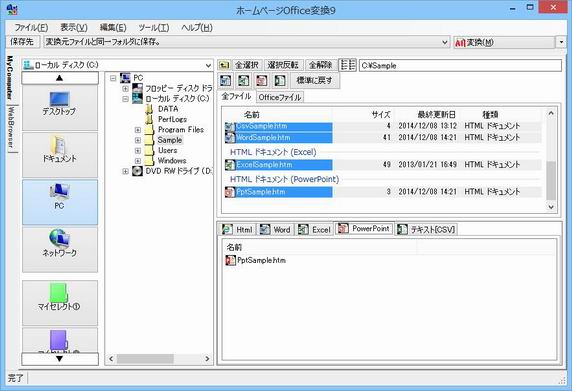Click the file list vertical scrollbar thumb

pos(551,180)
